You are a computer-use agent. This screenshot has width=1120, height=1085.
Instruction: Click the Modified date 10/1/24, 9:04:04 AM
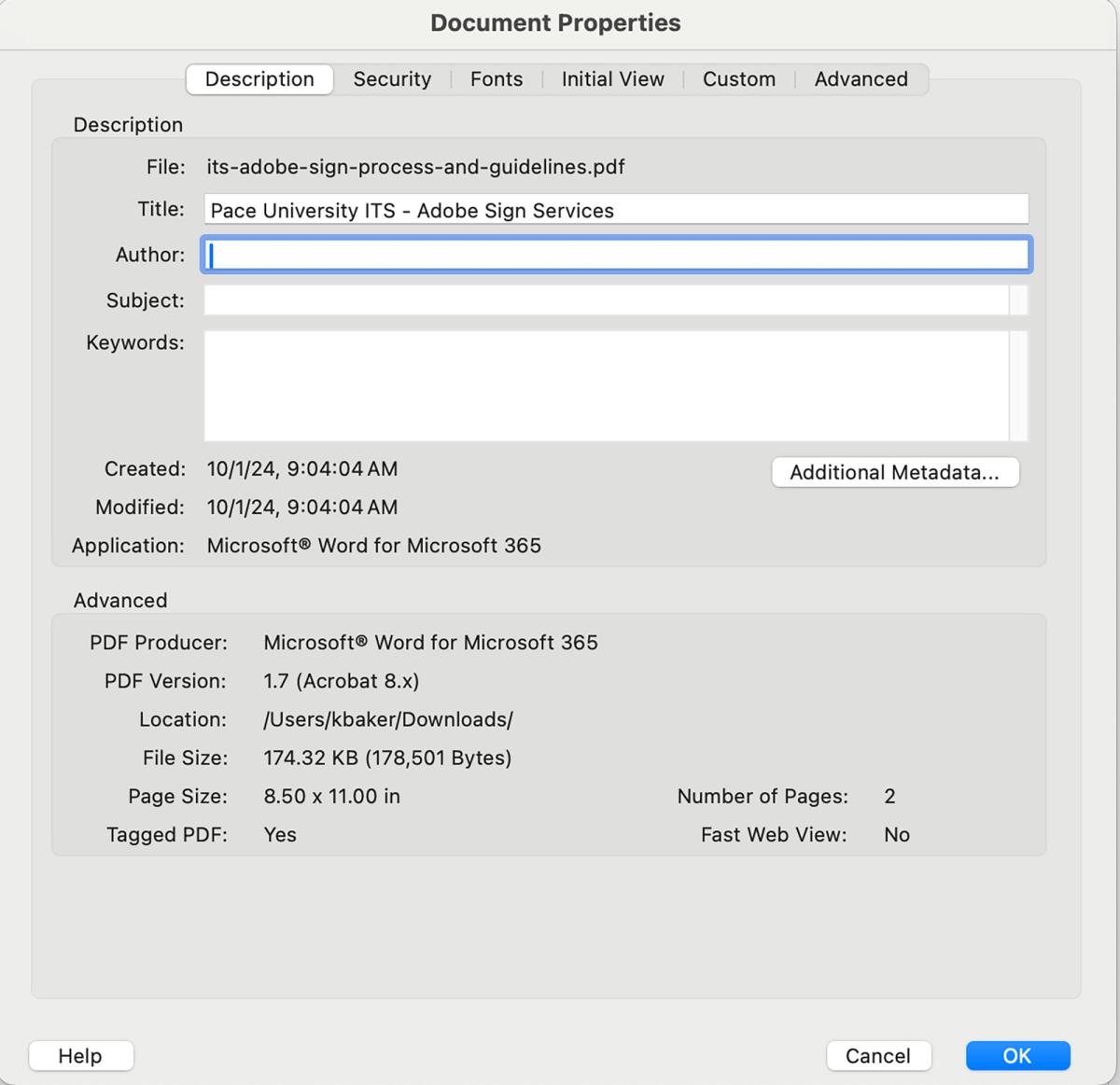click(x=302, y=508)
